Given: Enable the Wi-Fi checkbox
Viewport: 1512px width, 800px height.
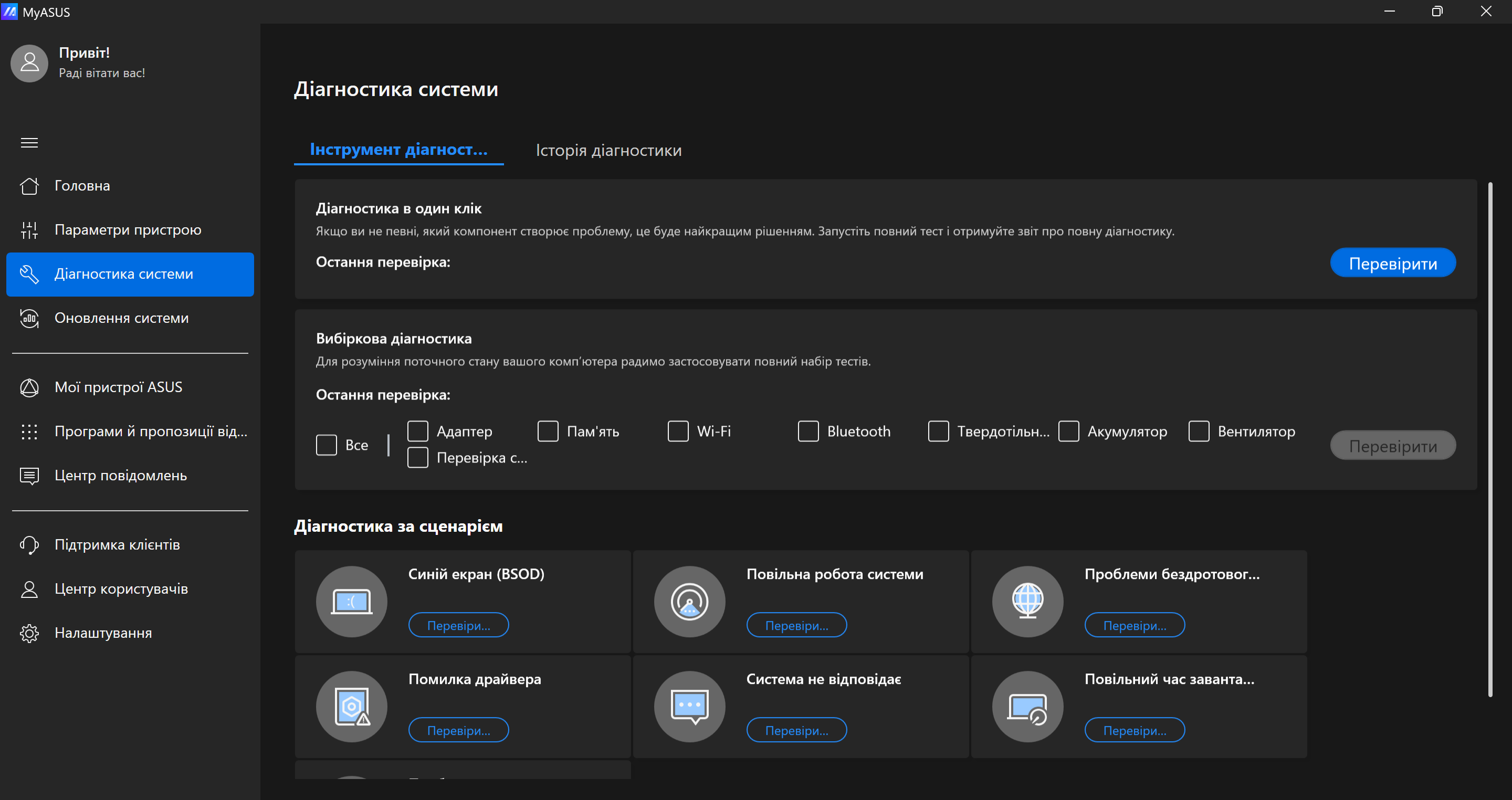Looking at the screenshot, I should [x=678, y=431].
